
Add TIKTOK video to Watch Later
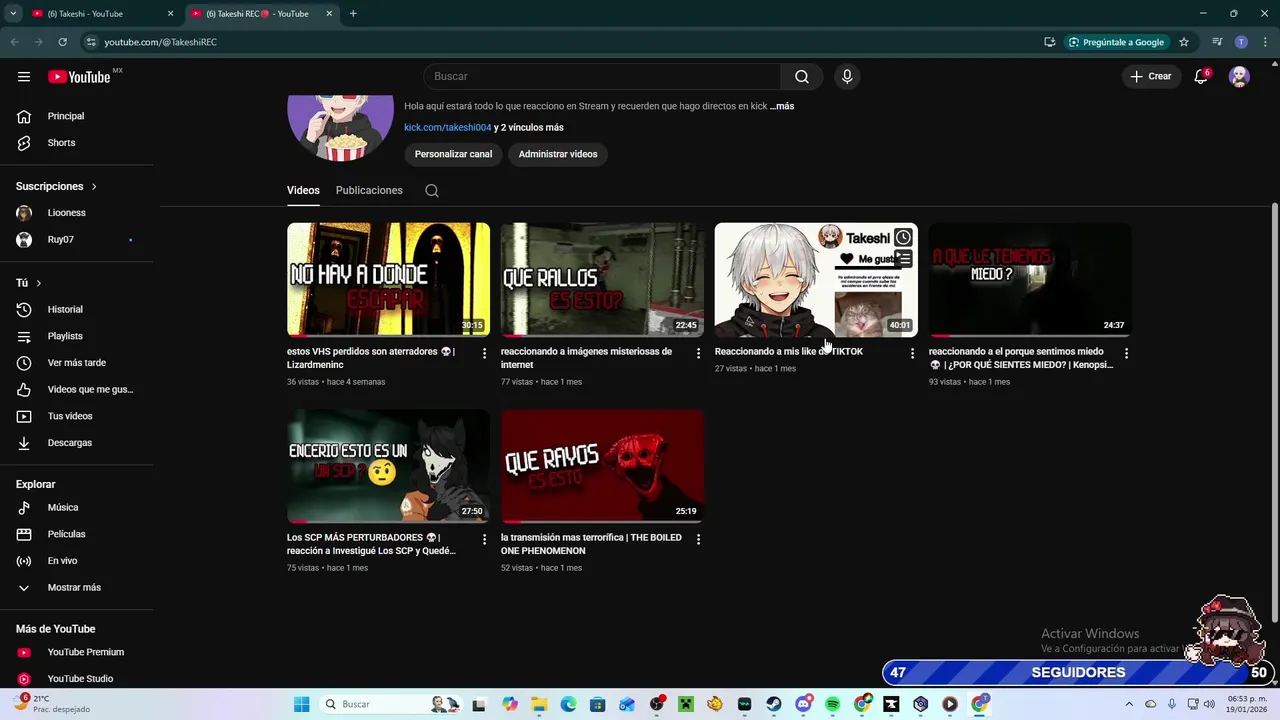(903, 237)
